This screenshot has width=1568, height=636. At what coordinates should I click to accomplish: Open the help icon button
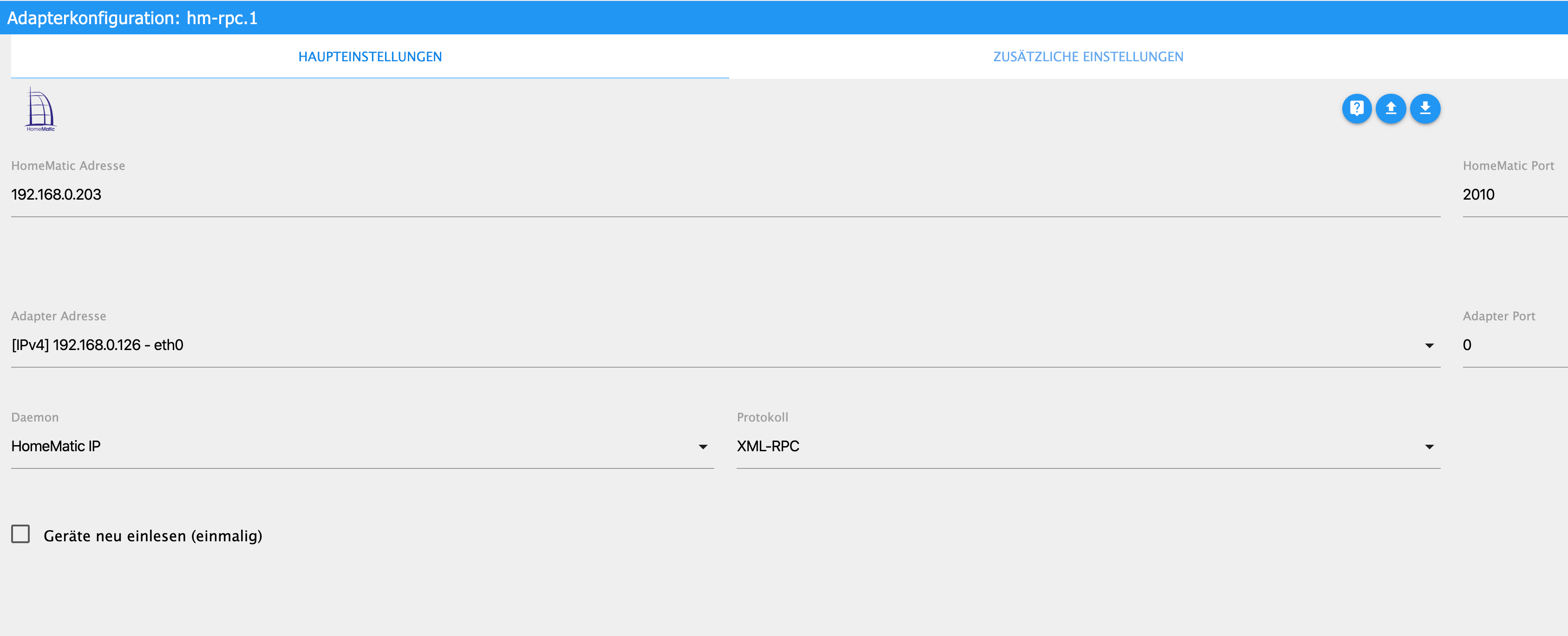[x=1356, y=109]
